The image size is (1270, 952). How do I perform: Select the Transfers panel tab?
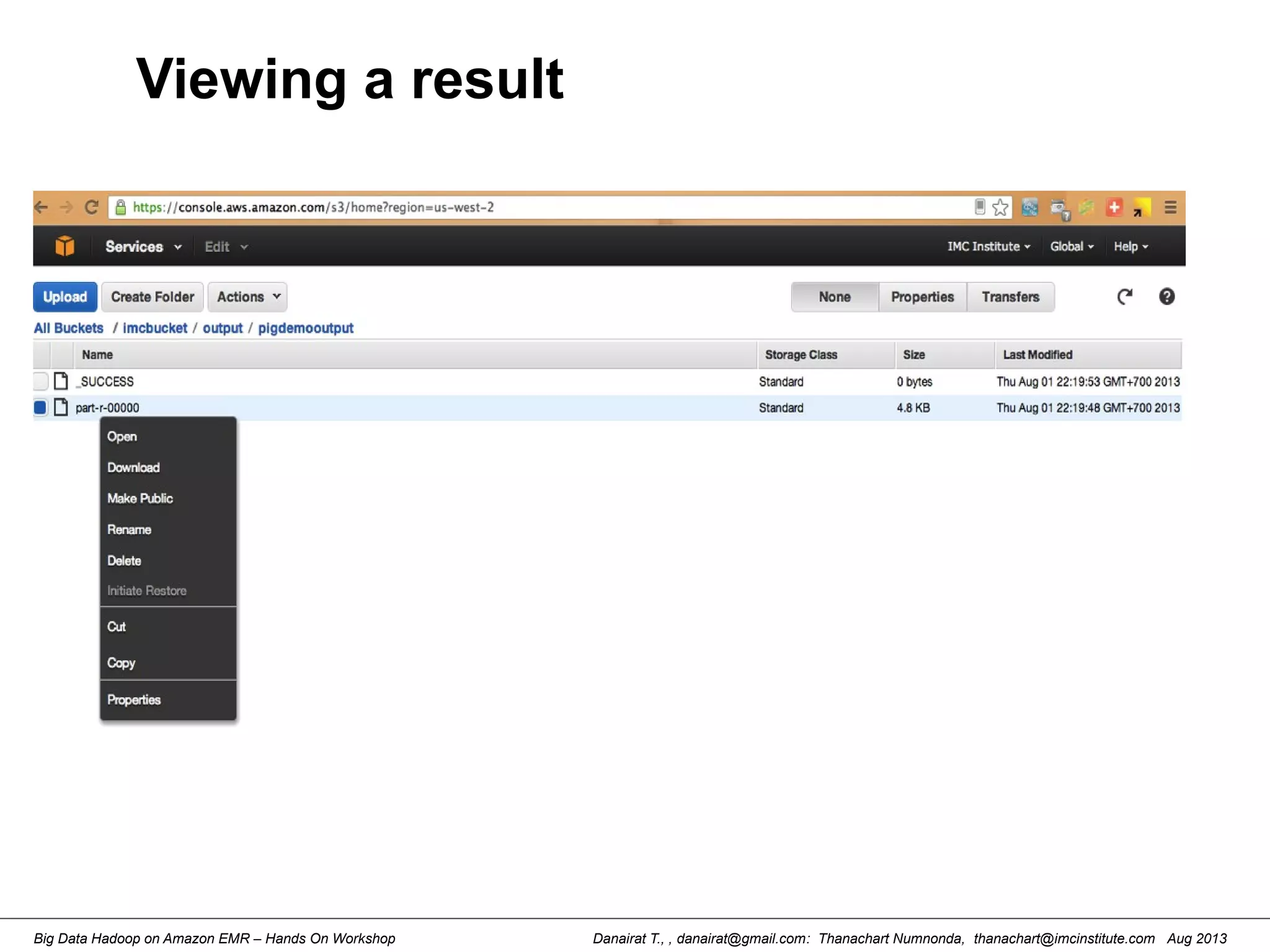tap(1010, 297)
